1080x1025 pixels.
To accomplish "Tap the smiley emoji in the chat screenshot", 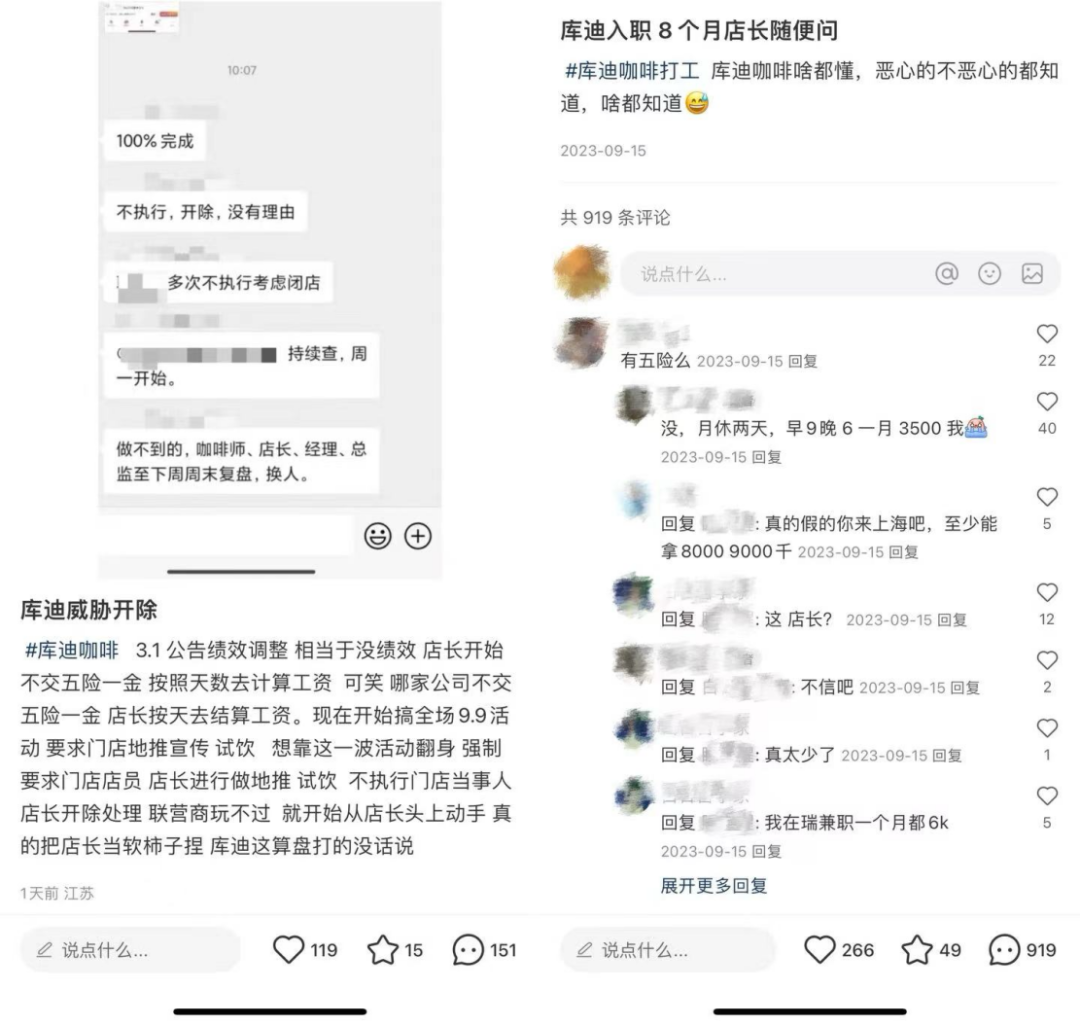I will point(377,536).
